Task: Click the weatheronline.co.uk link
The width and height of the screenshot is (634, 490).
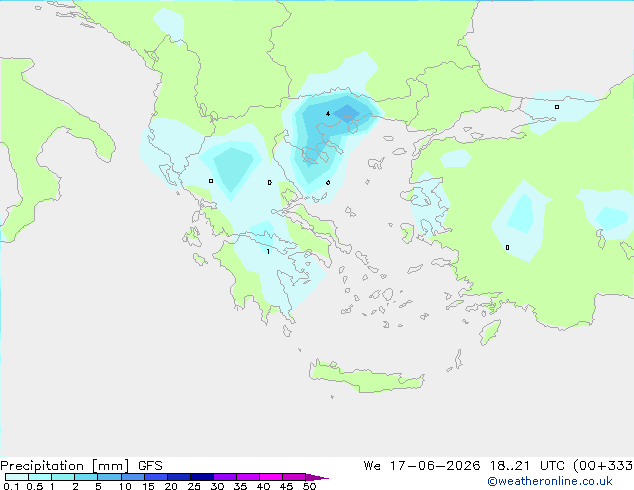Action: [550, 481]
